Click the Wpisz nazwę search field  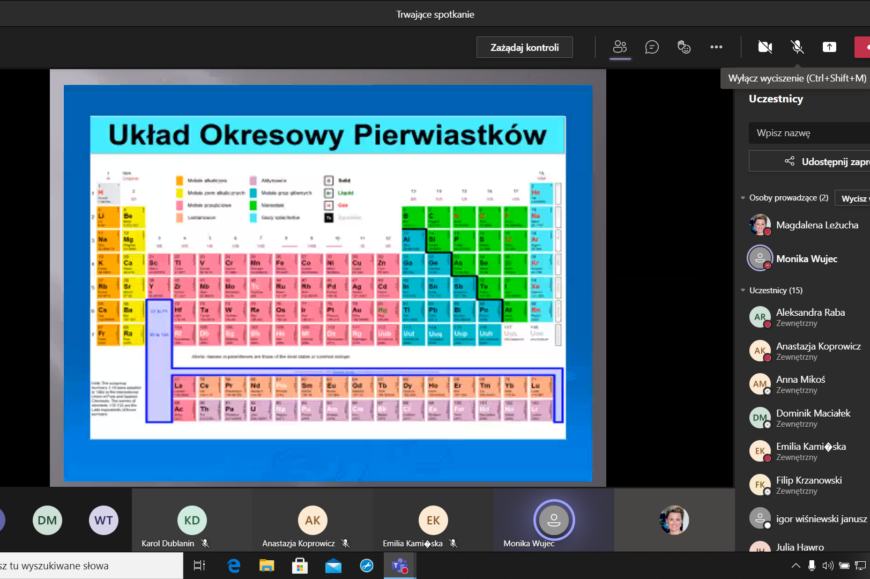click(x=810, y=133)
